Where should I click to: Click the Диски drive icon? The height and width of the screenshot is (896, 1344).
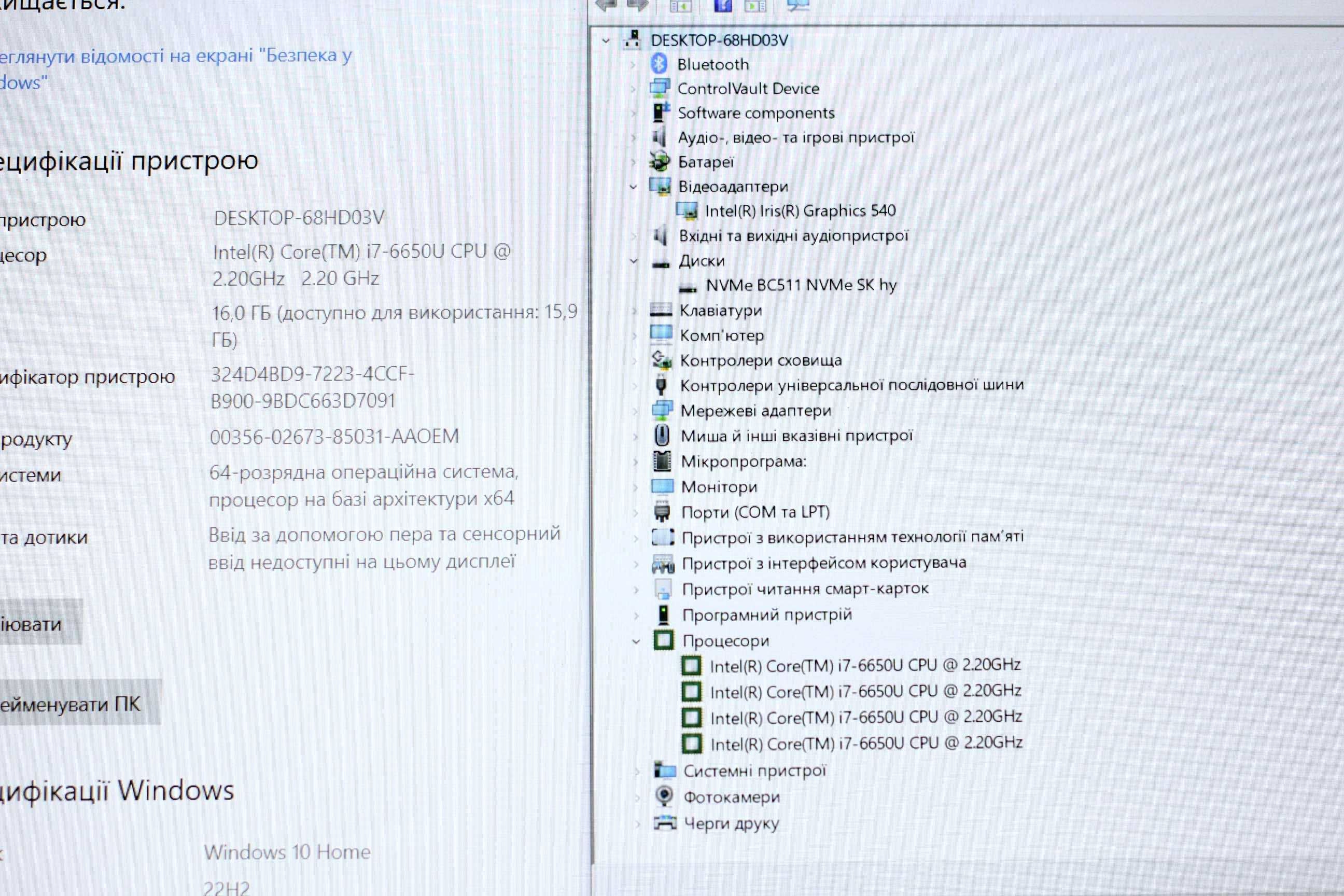pyautogui.click(x=661, y=263)
